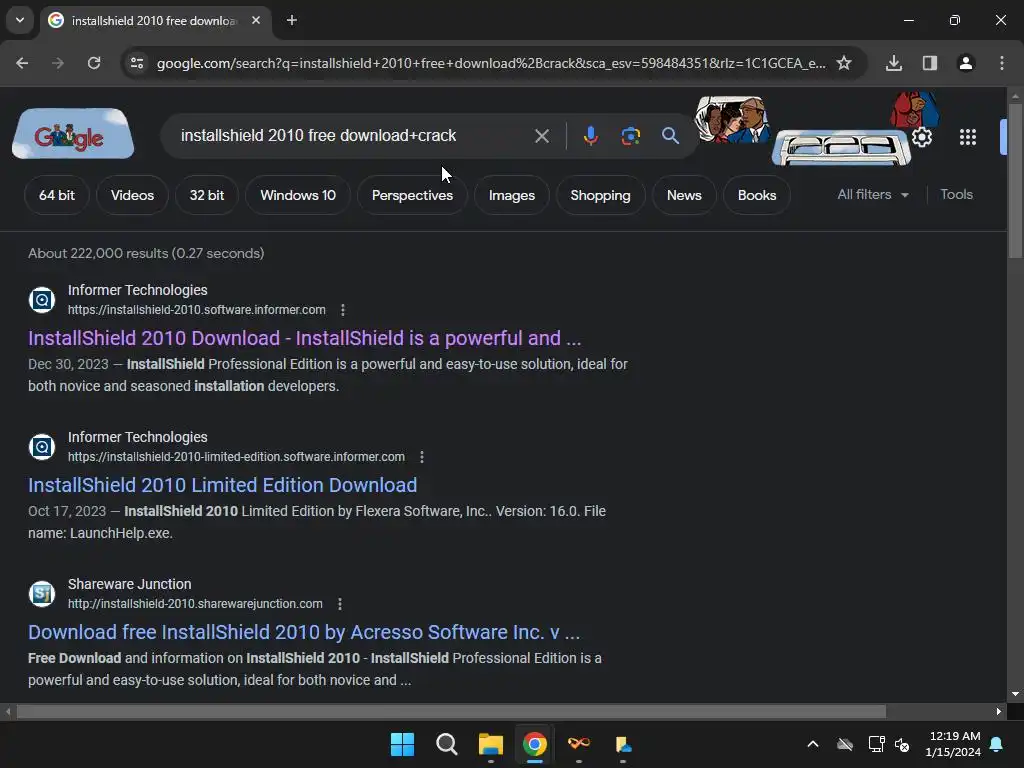Screen dimensions: 1024x768
Task: Switch to Images results
Action: click(512, 195)
